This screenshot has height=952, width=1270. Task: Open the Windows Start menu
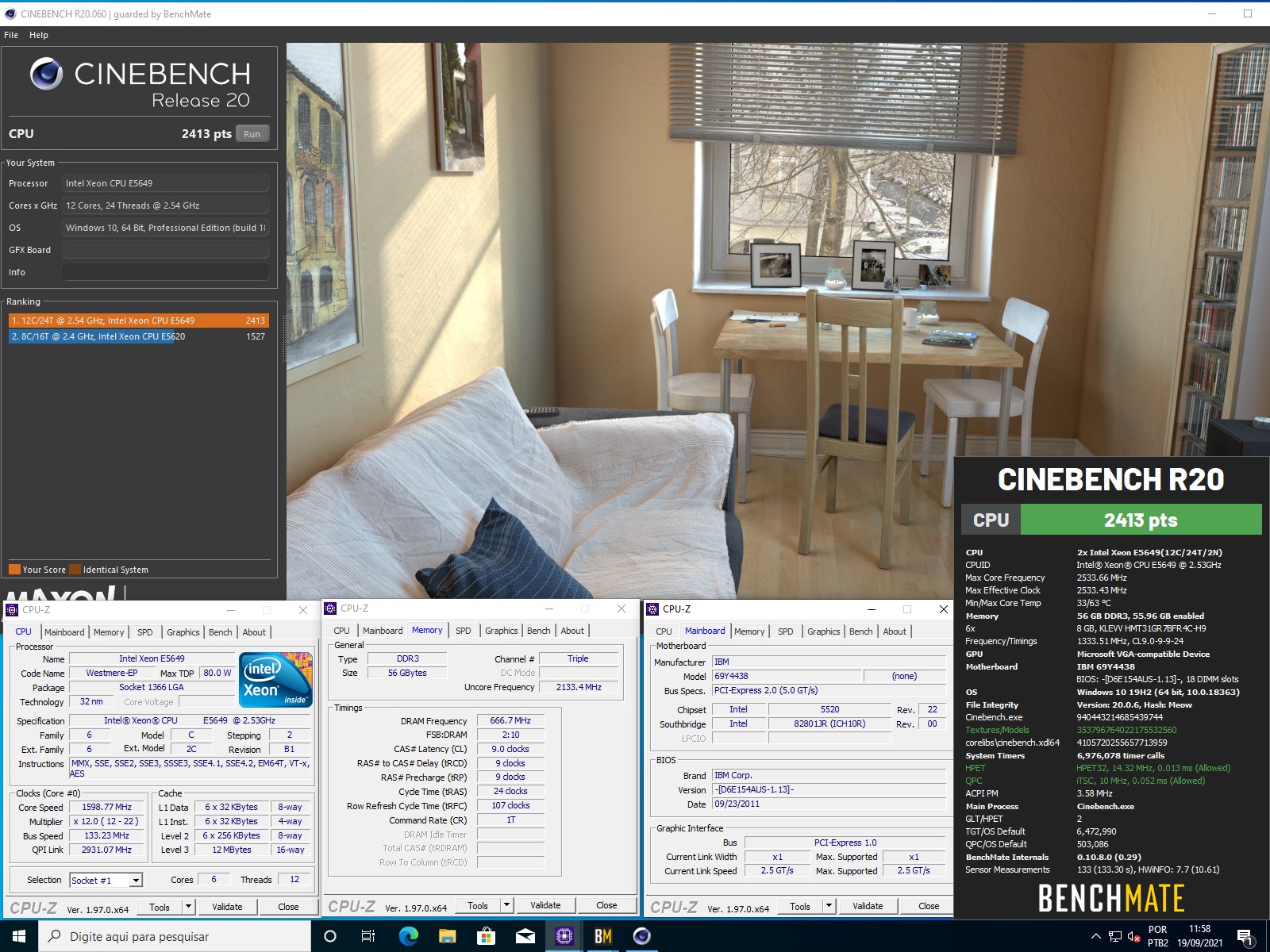pyautogui.click(x=19, y=936)
